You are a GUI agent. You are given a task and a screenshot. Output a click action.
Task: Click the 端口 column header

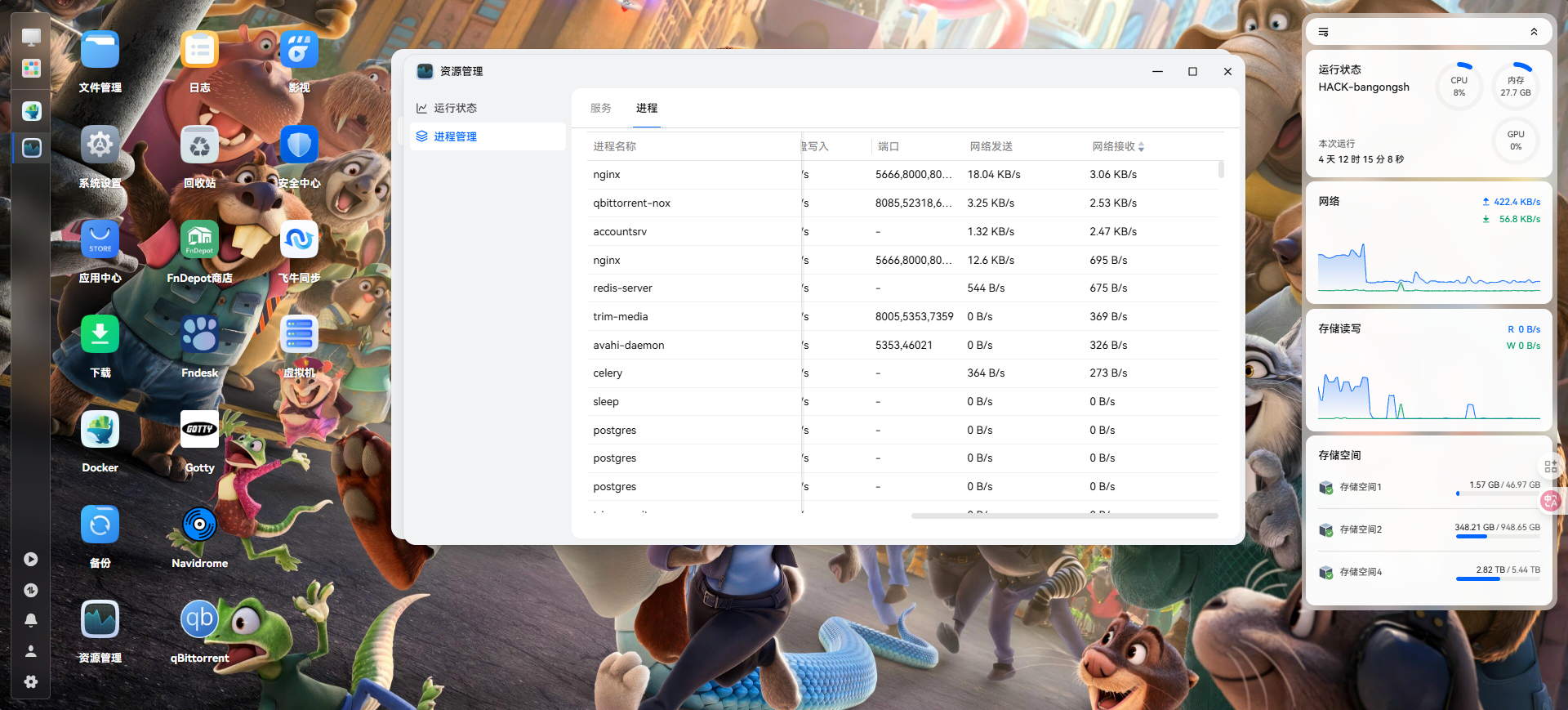[889, 147]
